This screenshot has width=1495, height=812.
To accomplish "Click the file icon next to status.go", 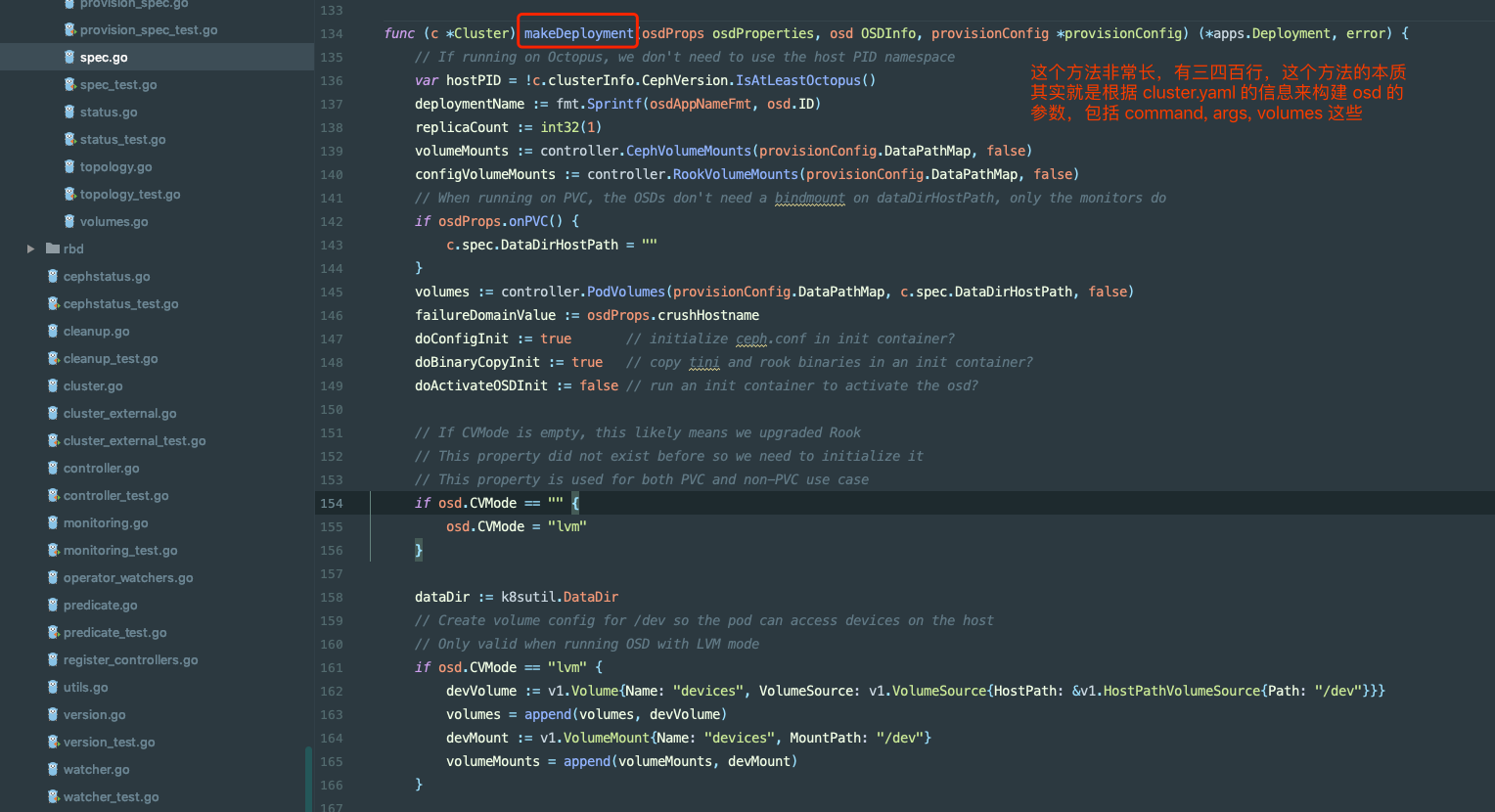I will (x=69, y=113).
